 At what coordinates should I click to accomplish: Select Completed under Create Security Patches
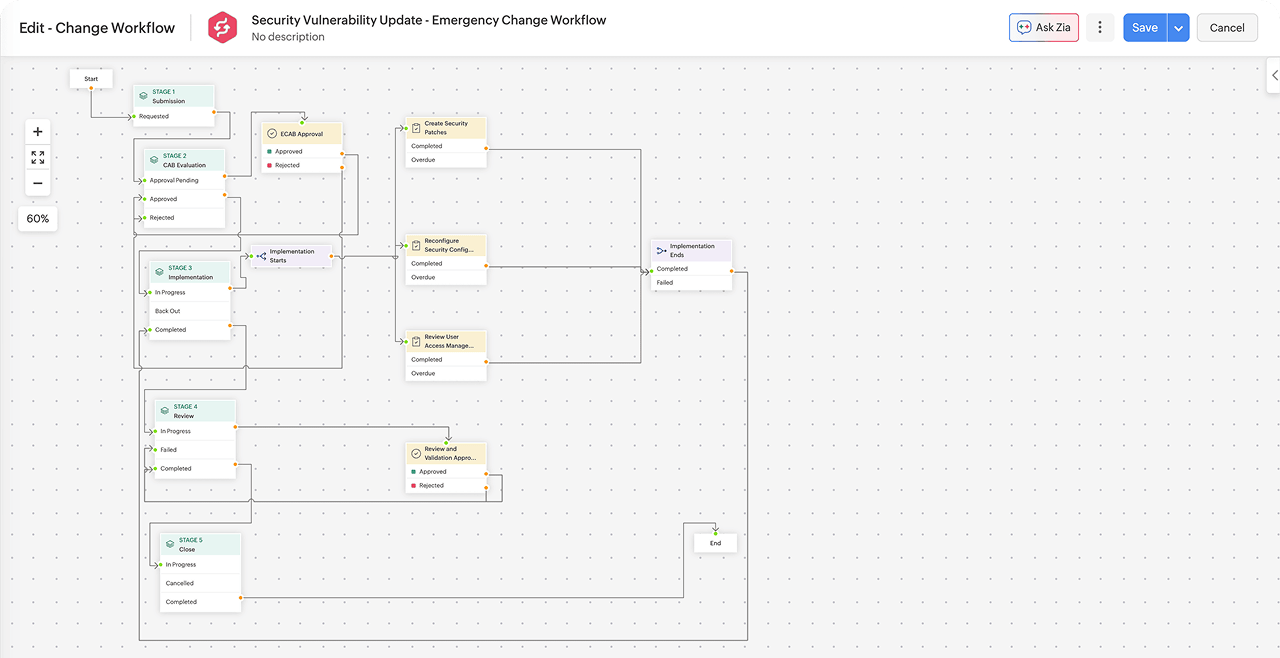(446, 146)
